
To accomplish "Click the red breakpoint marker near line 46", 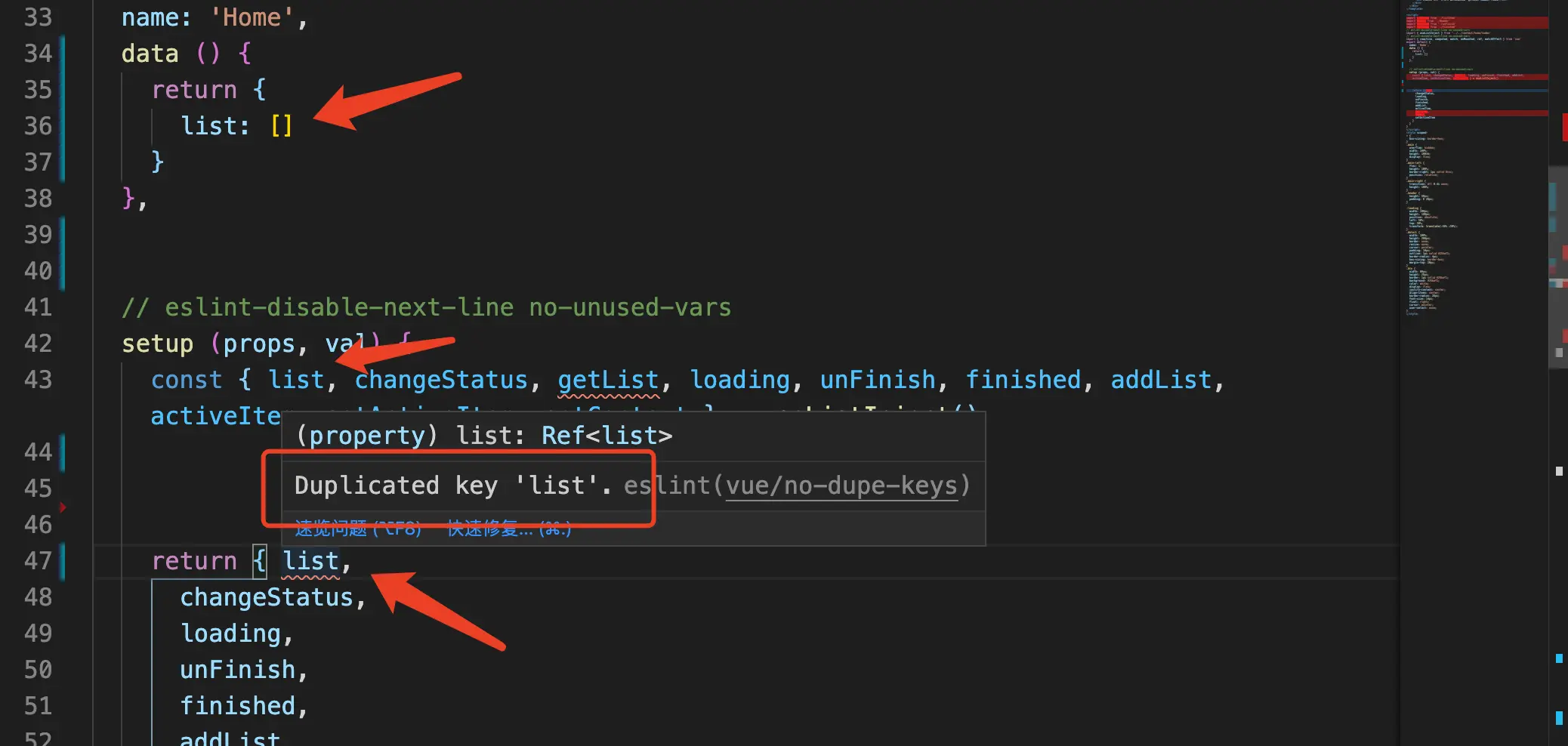I will 63,507.
